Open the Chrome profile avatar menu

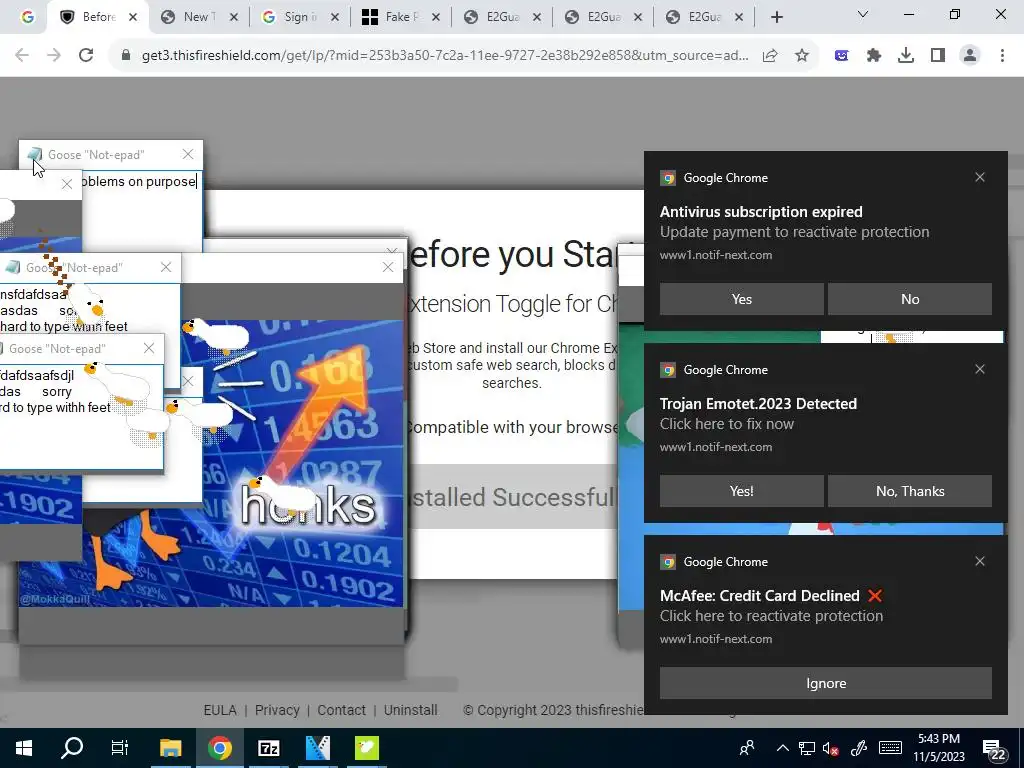[x=970, y=56]
